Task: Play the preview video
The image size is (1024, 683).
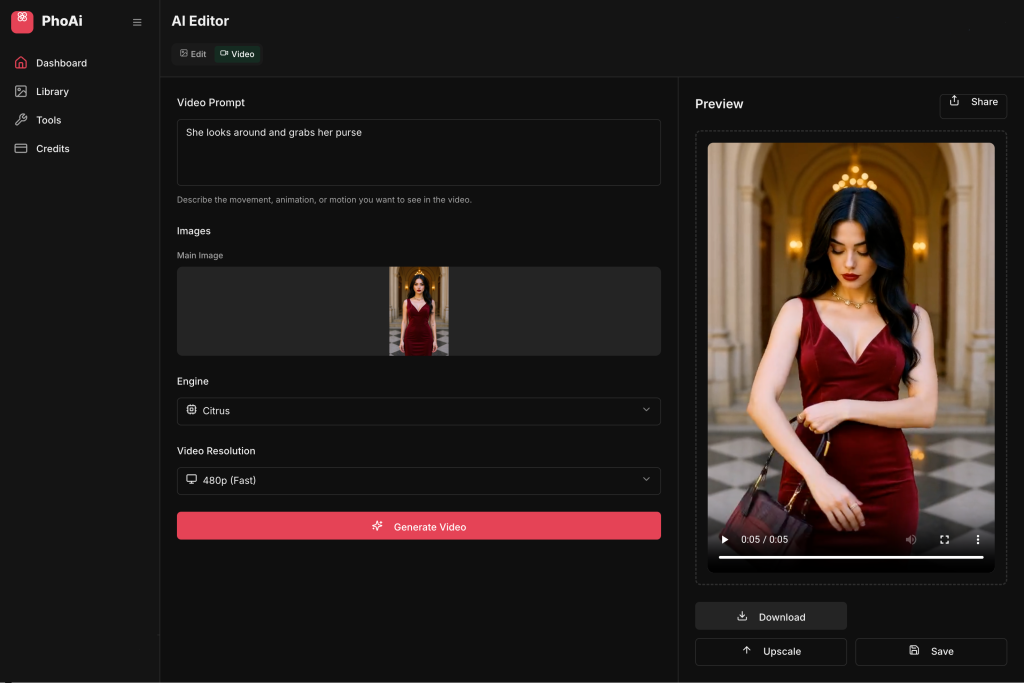Action: pyautogui.click(x=725, y=539)
